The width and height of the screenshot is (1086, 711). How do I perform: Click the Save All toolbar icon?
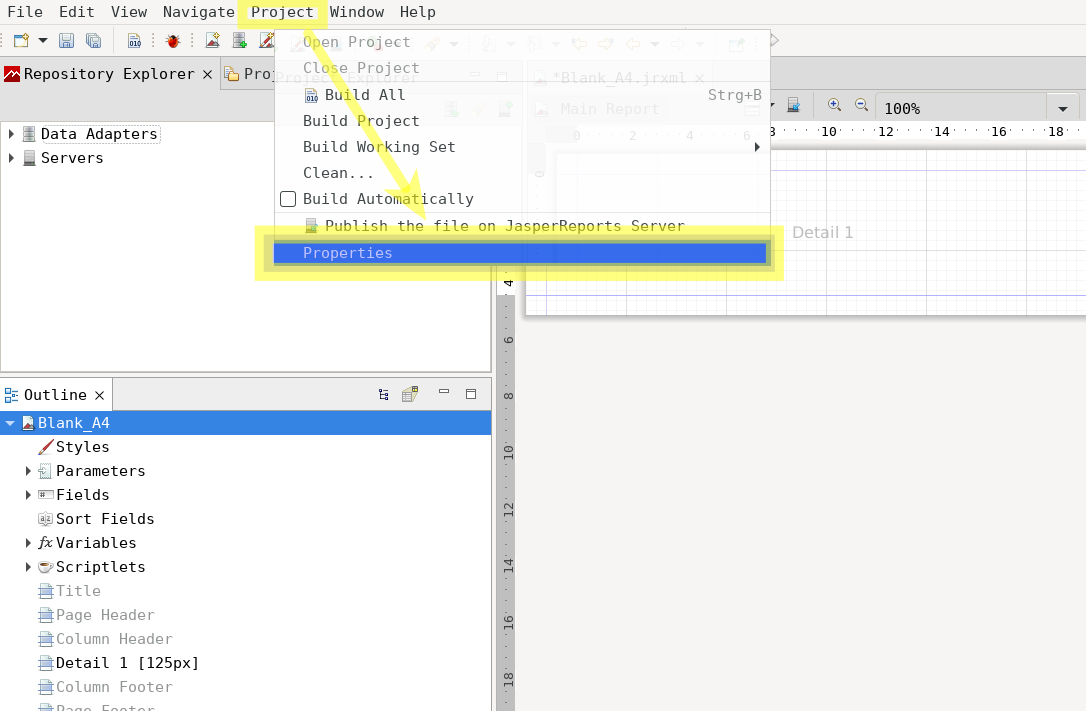click(93, 41)
